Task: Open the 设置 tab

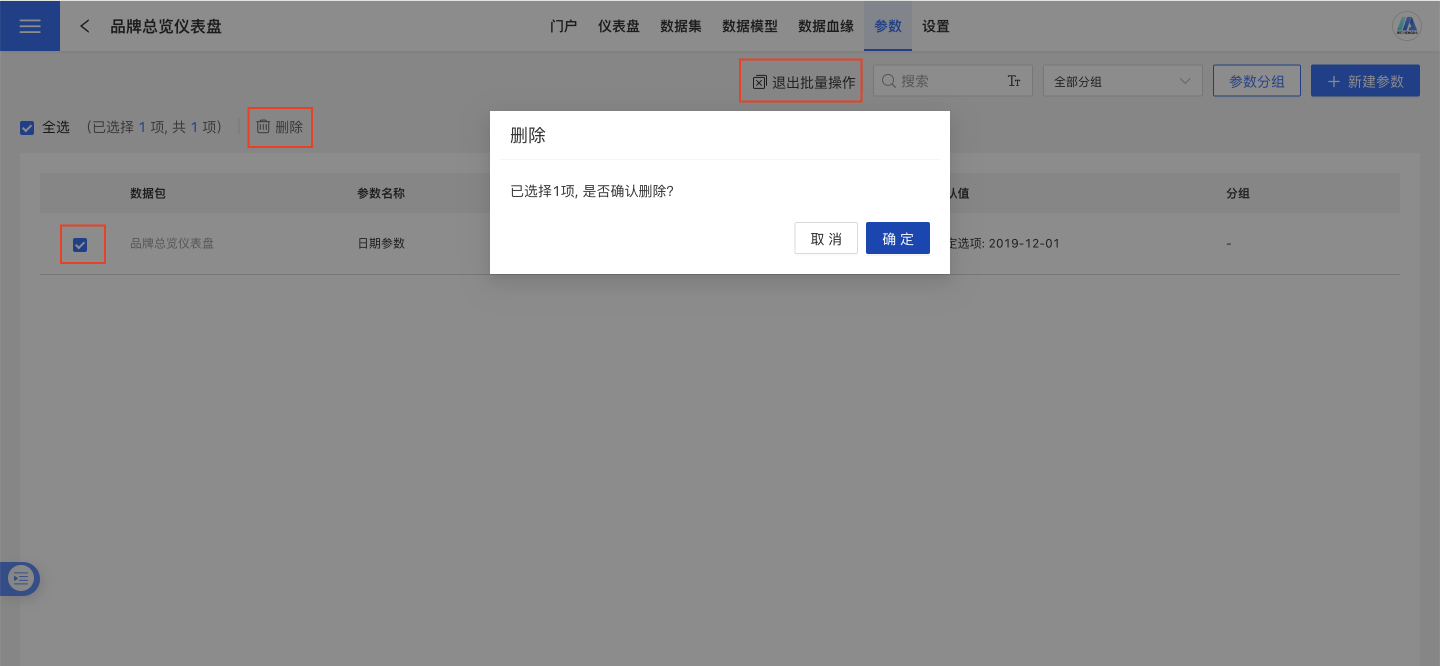Action: click(936, 26)
